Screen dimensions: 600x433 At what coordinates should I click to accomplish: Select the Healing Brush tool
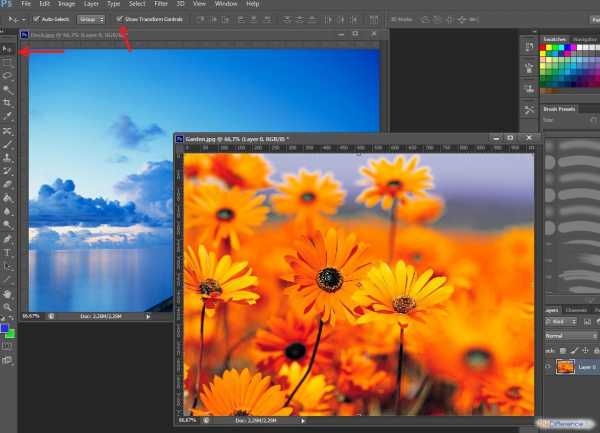(7, 131)
